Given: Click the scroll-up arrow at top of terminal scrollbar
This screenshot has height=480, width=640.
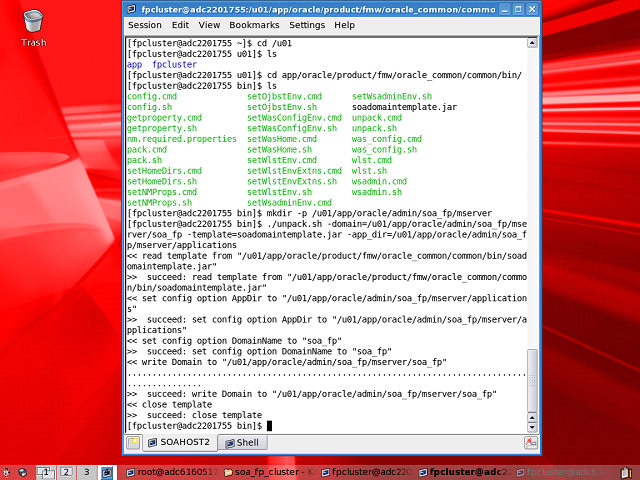Looking at the screenshot, I should (532, 43).
